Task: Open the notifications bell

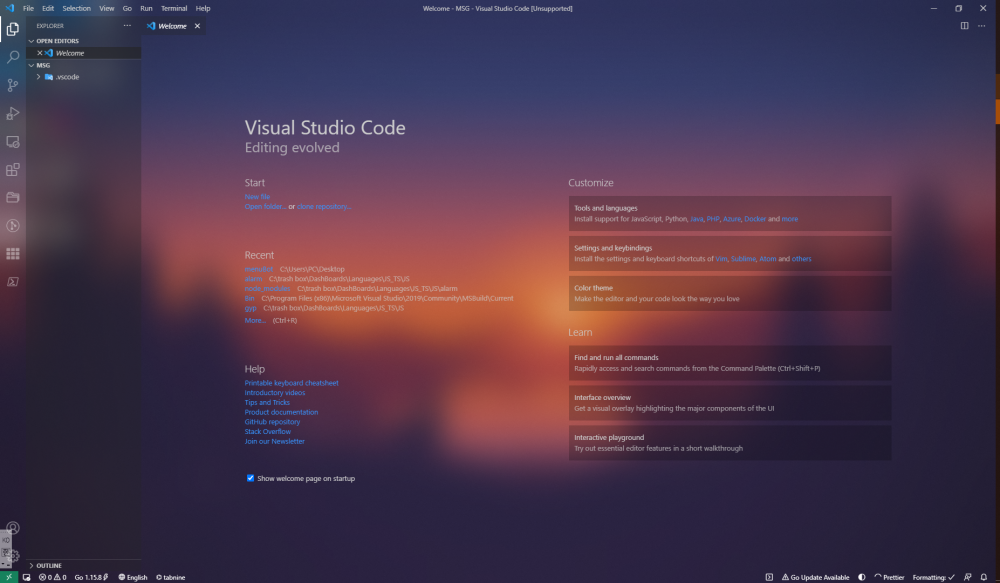Action: [x=983, y=577]
